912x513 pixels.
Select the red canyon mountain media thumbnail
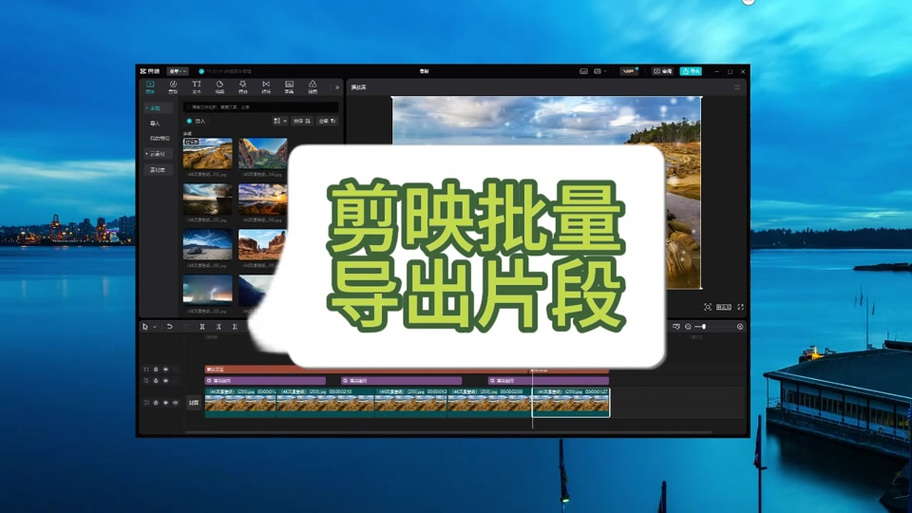pos(263,154)
